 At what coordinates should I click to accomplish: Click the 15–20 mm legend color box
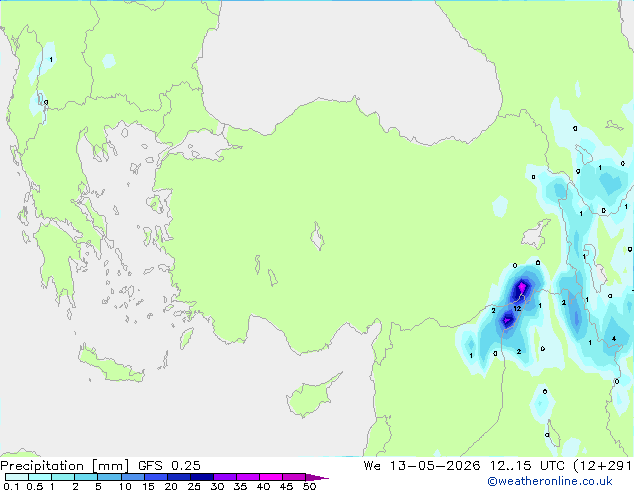pyautogui.click(x=156, y=477)
